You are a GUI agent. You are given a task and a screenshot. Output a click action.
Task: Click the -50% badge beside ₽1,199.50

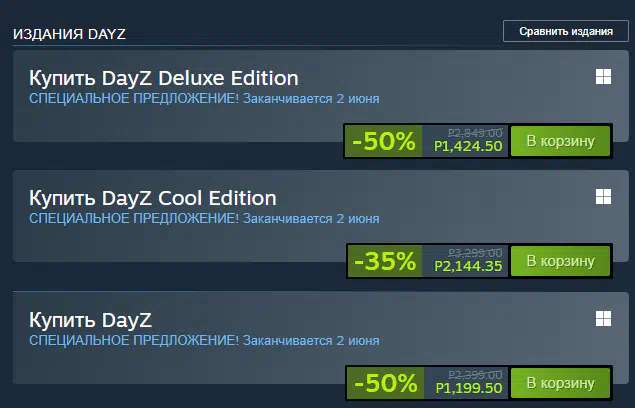[386, 383]
